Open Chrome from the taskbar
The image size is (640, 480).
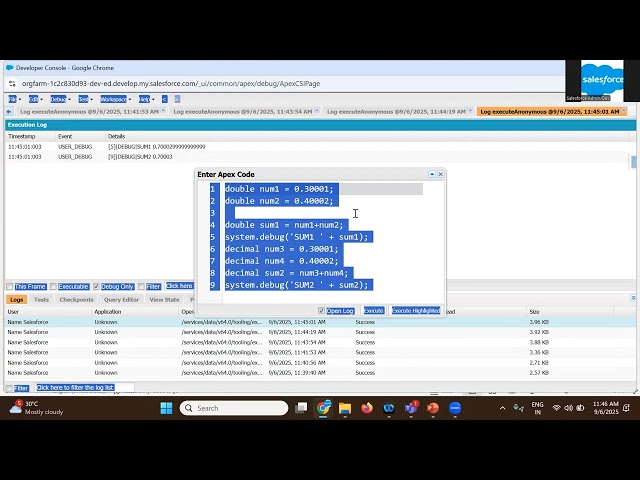point(323,408)
